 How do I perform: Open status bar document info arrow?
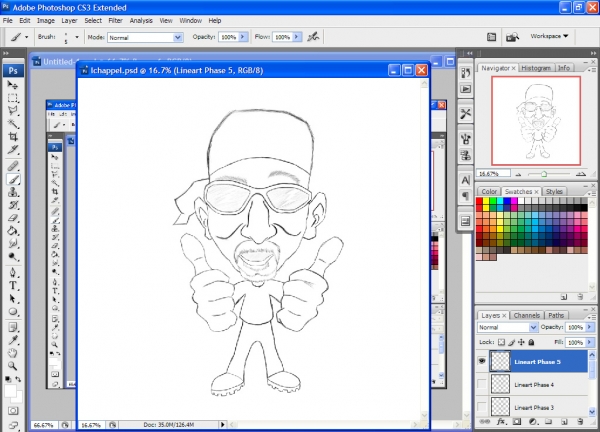(x=223, y=424)
